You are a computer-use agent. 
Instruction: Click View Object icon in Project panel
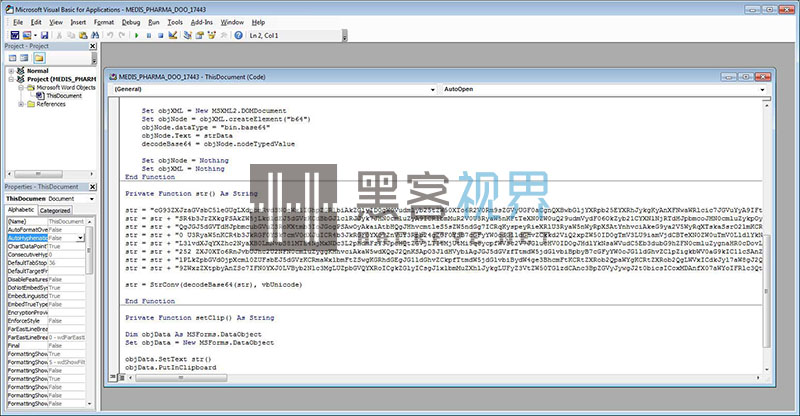24,58
